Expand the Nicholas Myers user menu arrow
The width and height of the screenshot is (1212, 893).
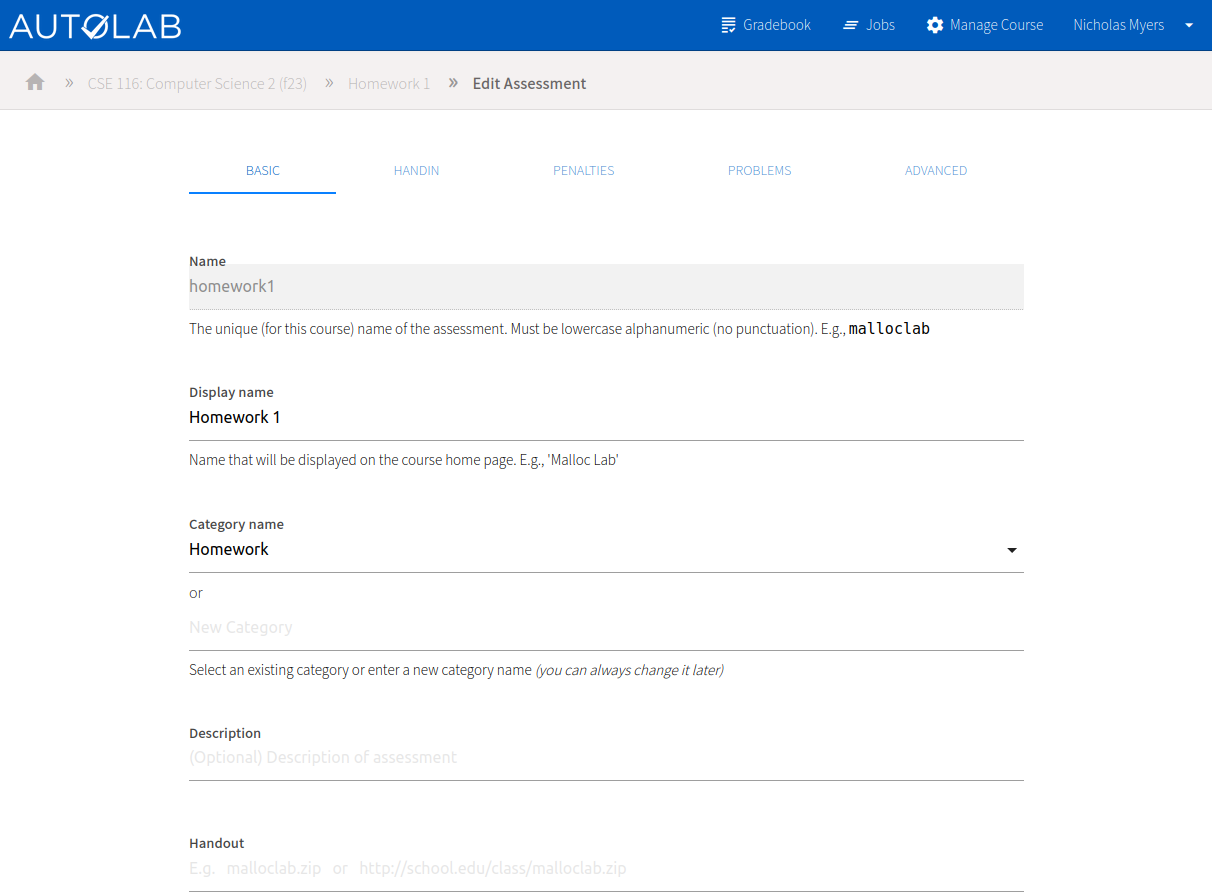tap(1189, 25)
